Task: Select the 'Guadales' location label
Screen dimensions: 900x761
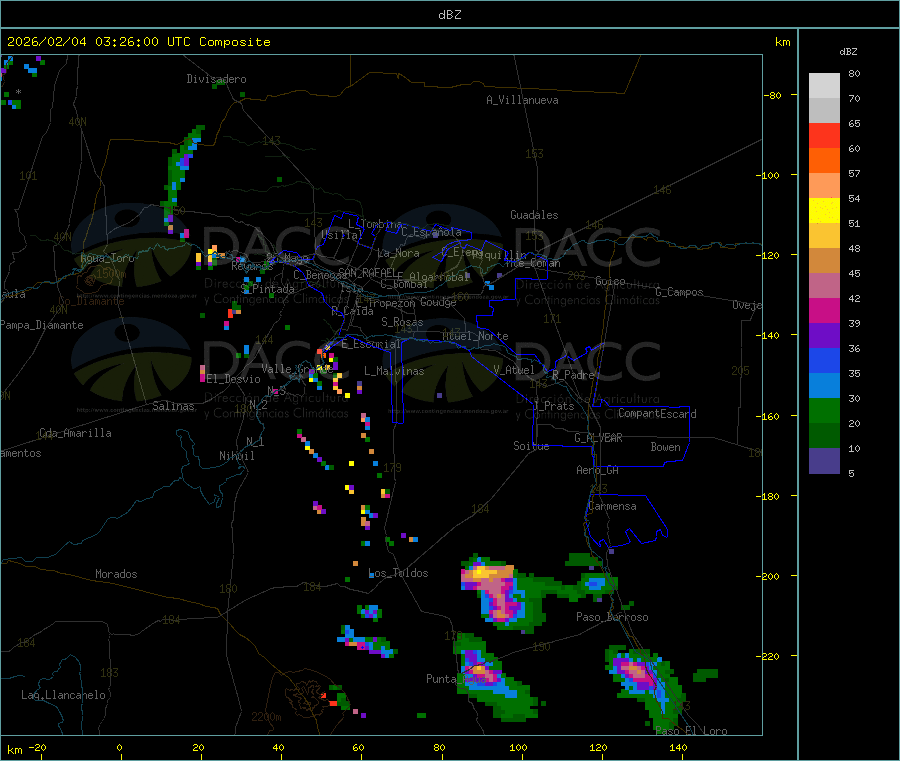Action: 534,215
